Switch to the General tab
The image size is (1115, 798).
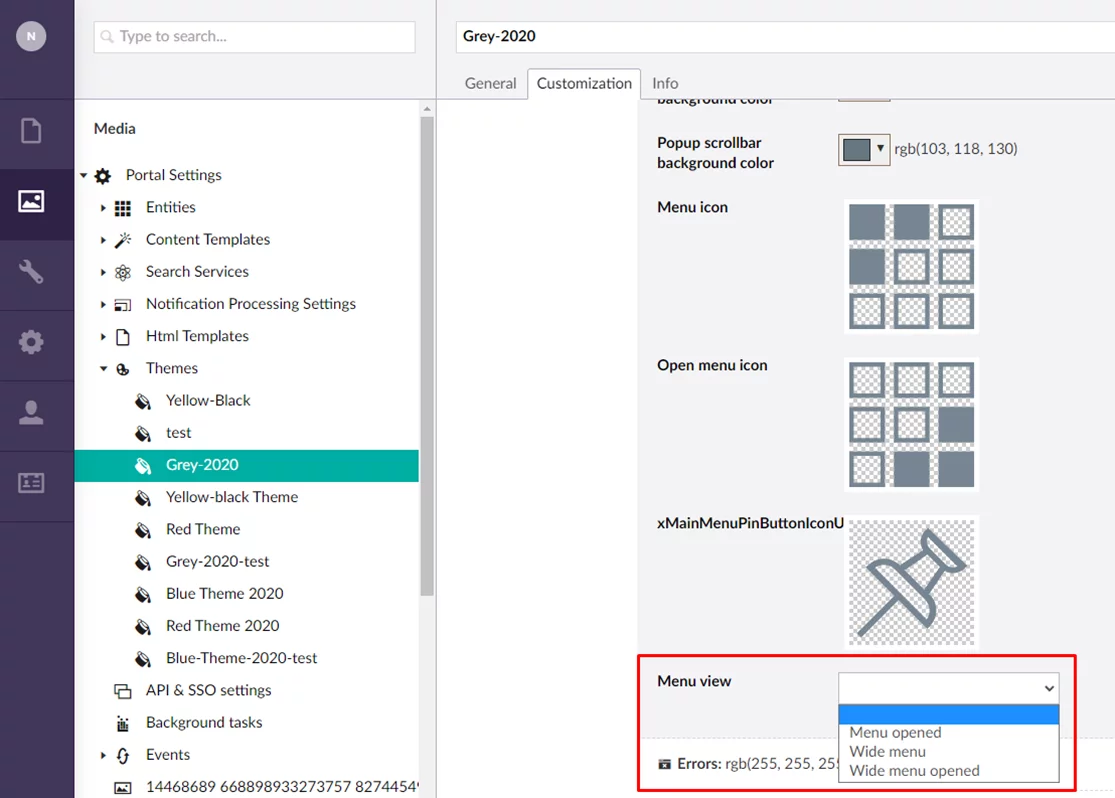point(490,84)
